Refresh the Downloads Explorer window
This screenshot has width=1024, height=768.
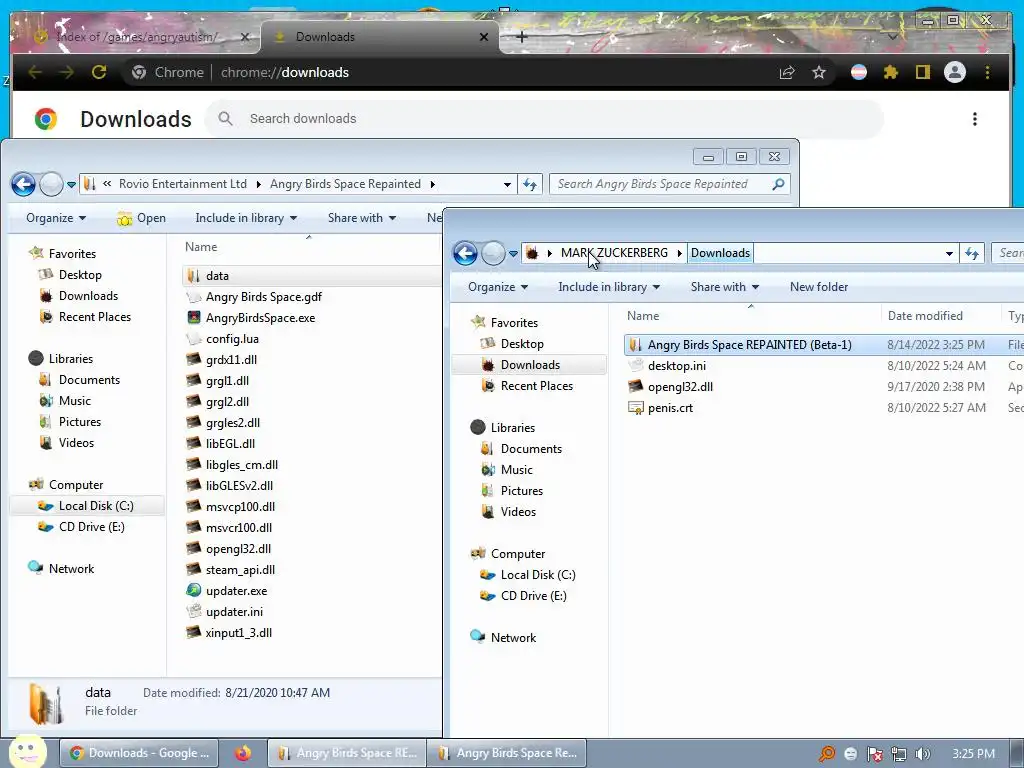(x=972, y=253)
